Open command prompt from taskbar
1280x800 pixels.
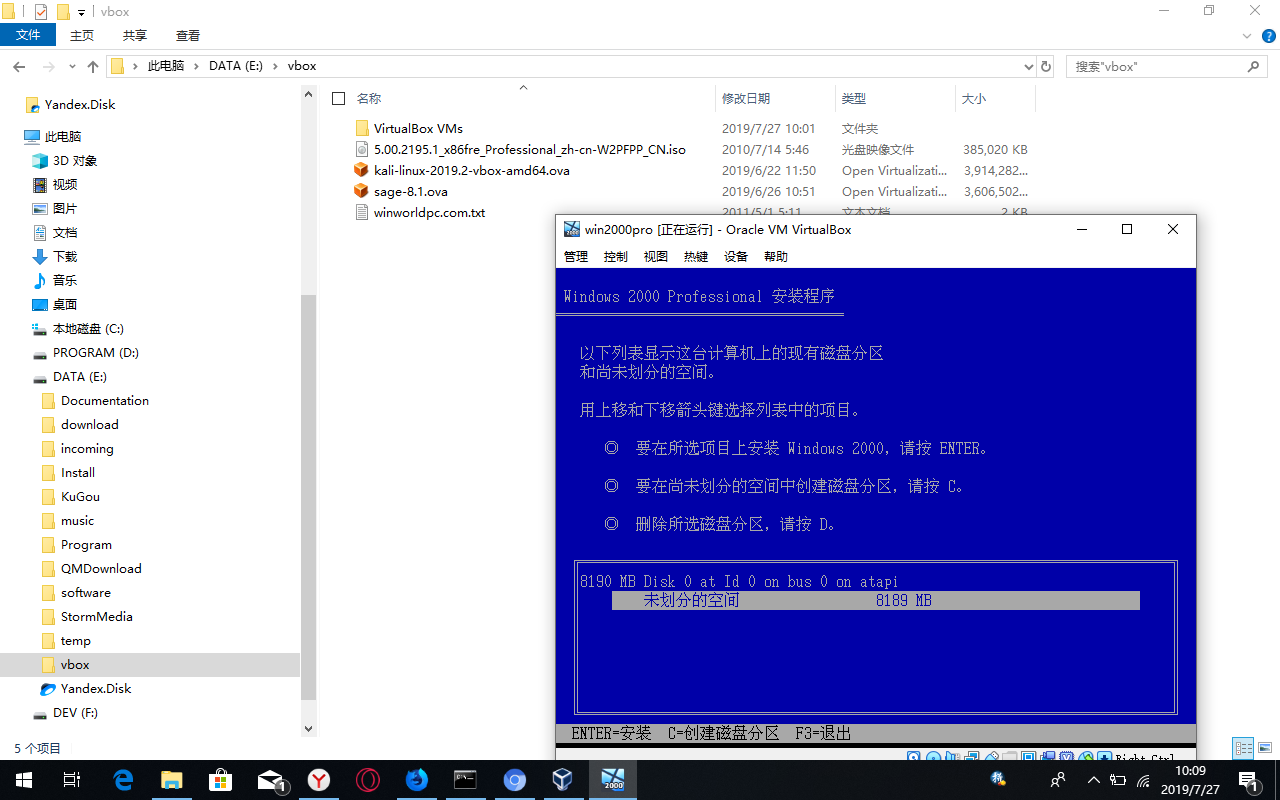pyautogui.click(x=465, y=779)
